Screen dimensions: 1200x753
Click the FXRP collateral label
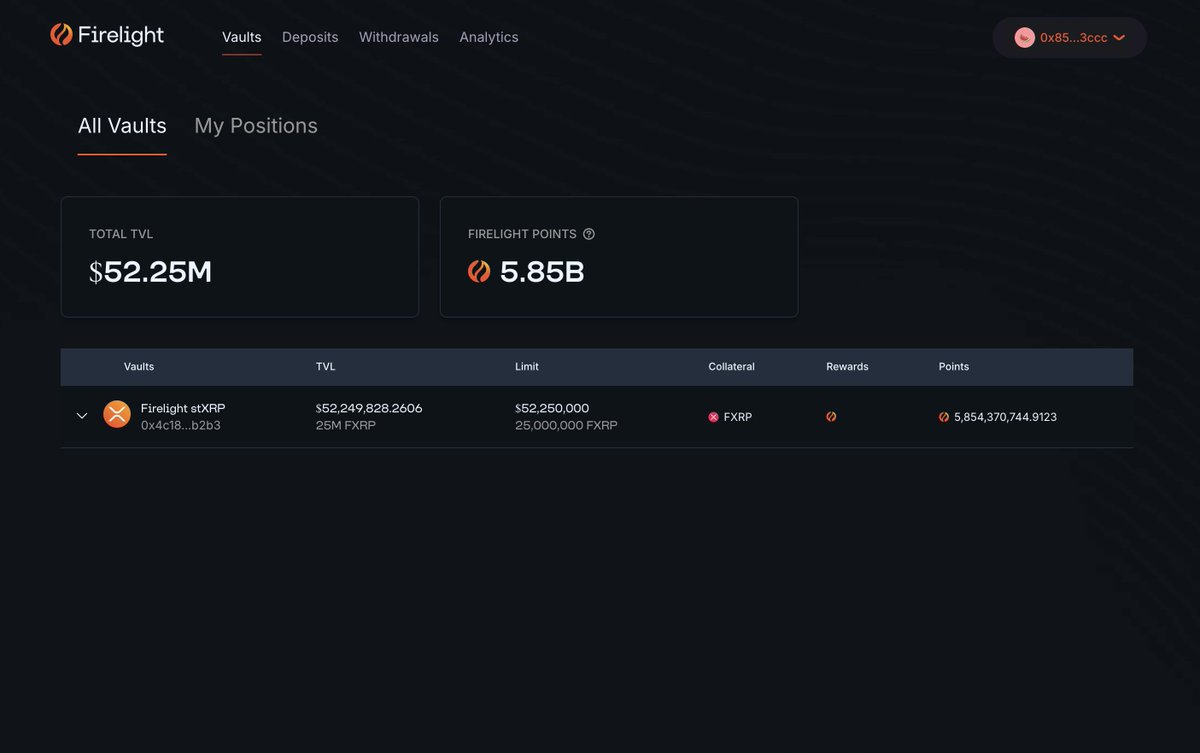738,417
